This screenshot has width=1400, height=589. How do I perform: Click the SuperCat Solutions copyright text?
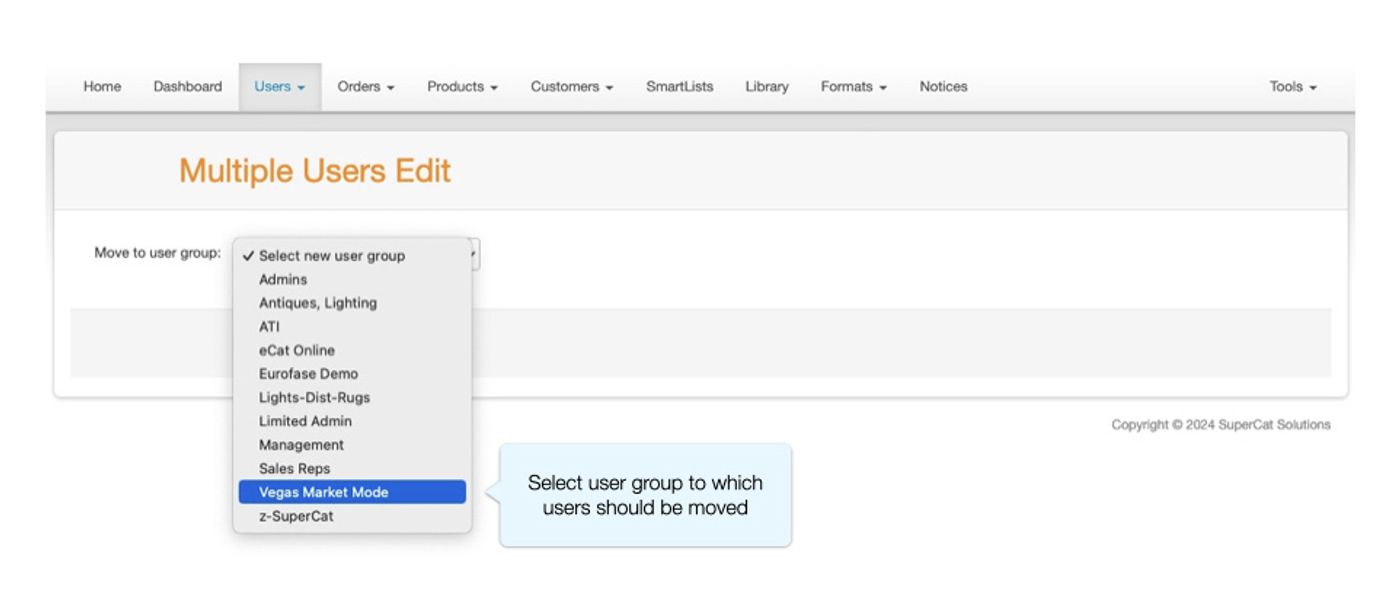(1221, 425)
